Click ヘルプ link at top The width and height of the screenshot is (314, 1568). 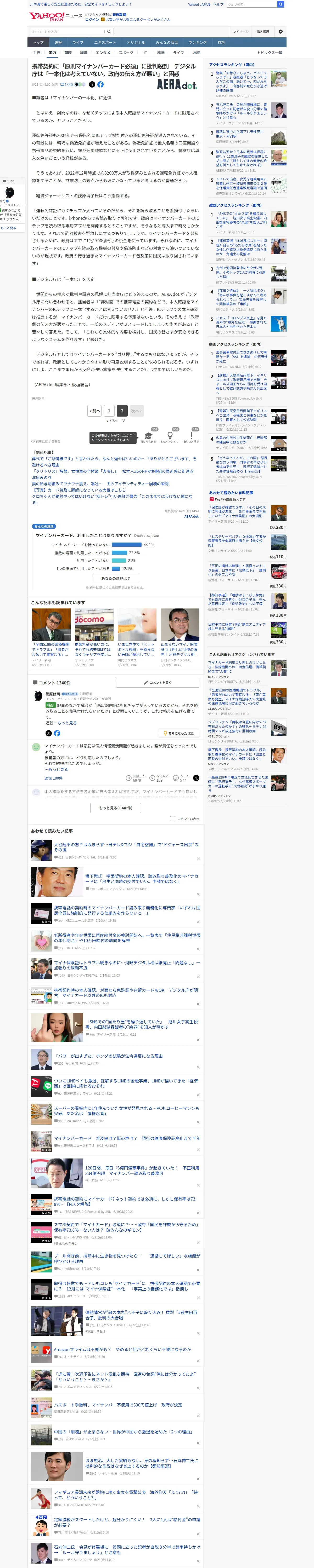pos(218,4)
